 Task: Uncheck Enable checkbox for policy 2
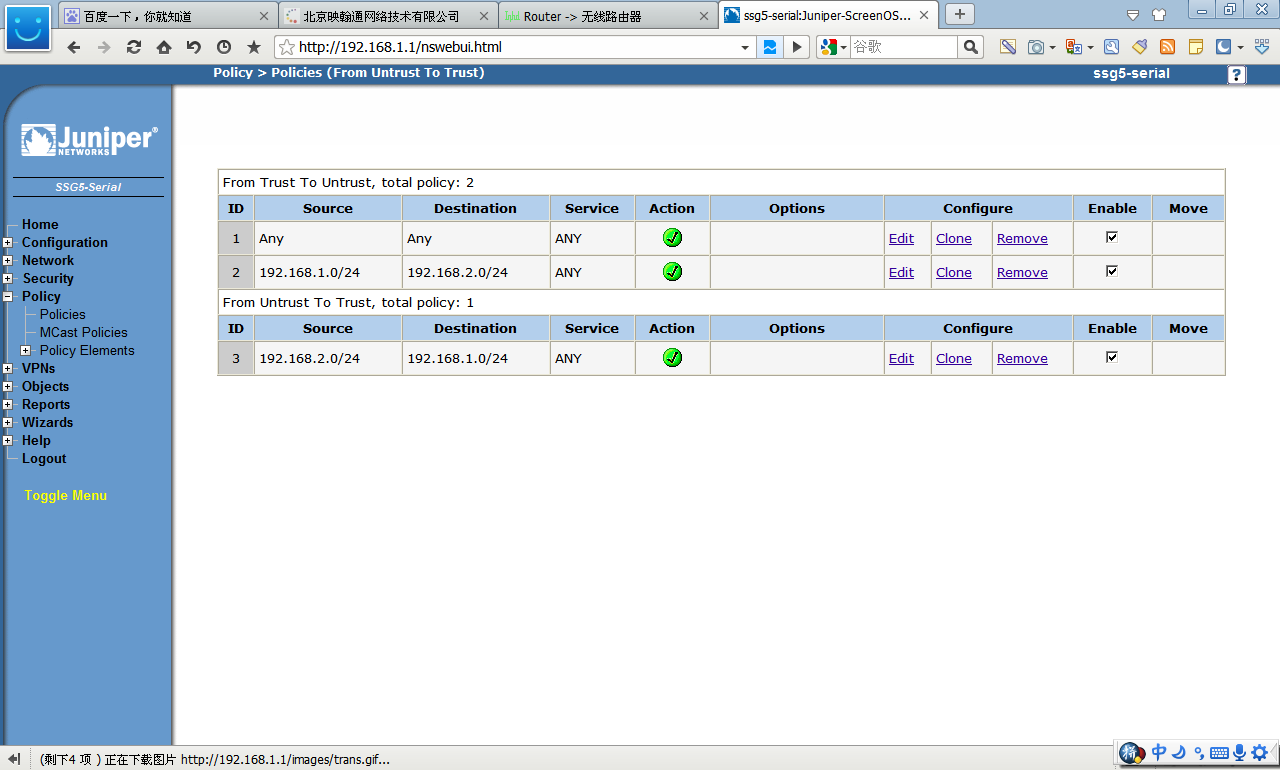(x=1112, y=271)
